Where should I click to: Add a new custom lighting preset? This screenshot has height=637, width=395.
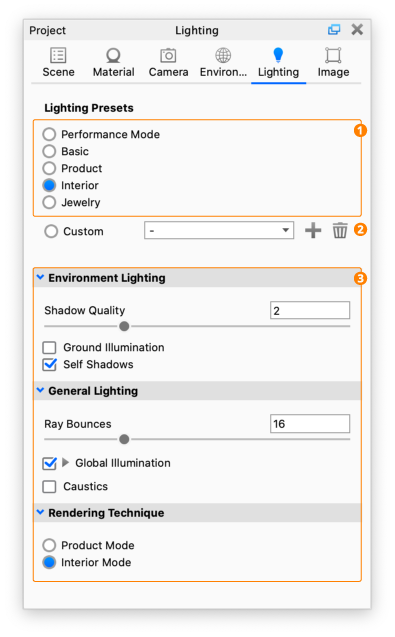[x=313, y=230]
